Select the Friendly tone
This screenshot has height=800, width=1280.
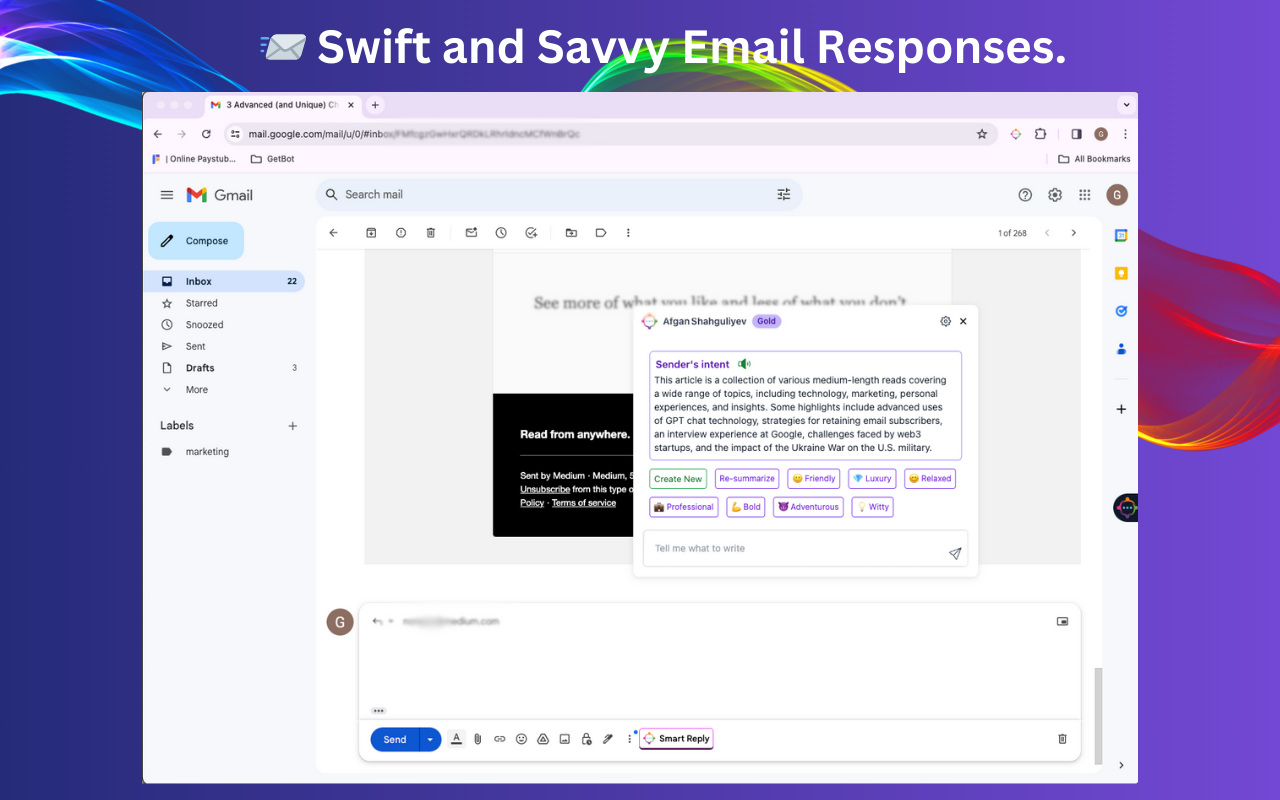[814, 479]
